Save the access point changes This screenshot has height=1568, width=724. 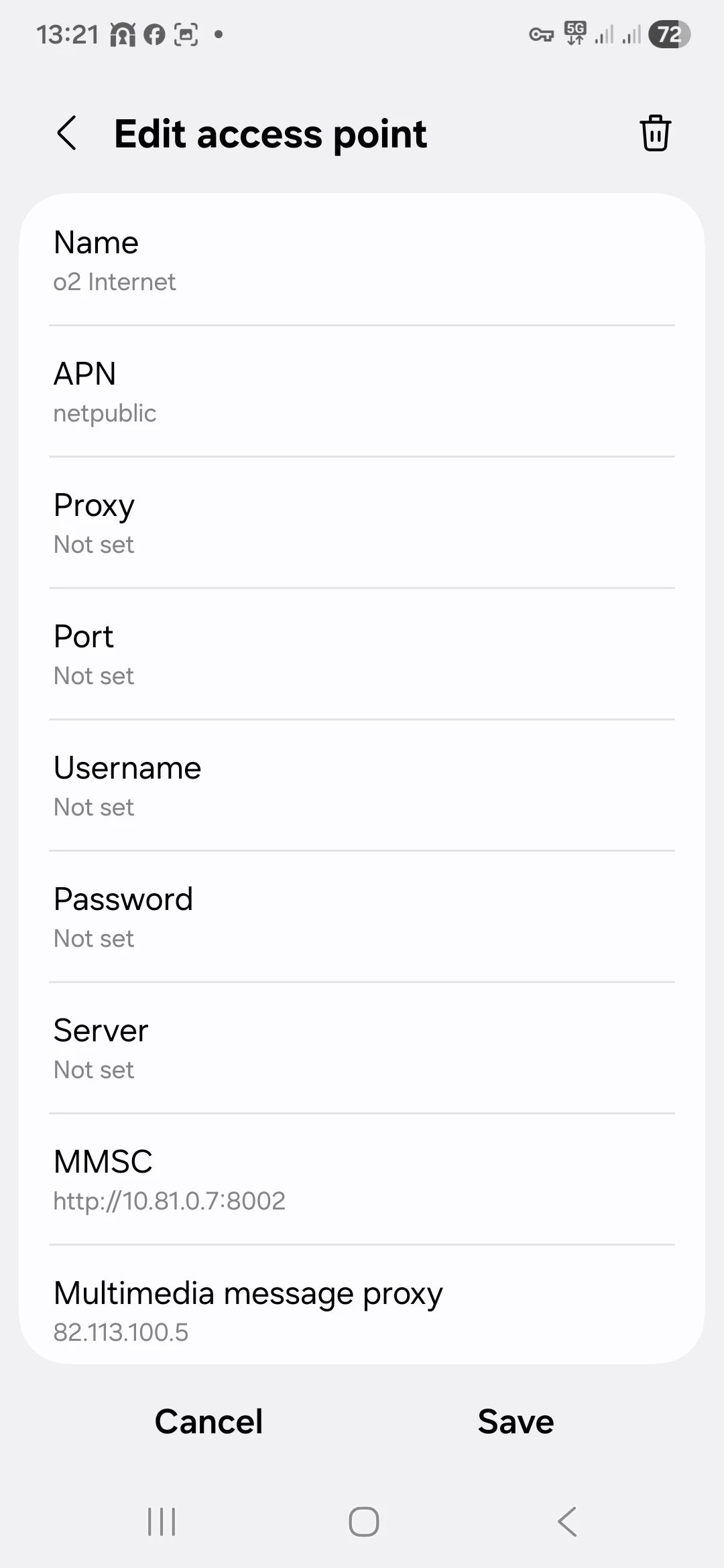pyautogui.click(x=516, y=1421)
